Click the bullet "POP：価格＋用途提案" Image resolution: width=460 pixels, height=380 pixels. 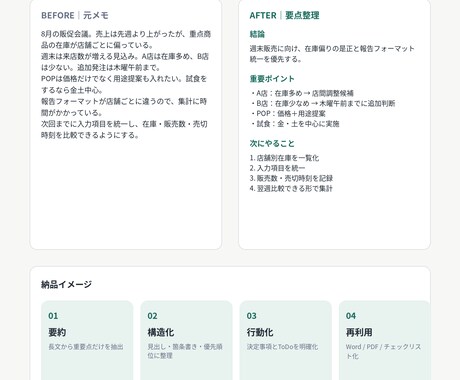(288, 114)
